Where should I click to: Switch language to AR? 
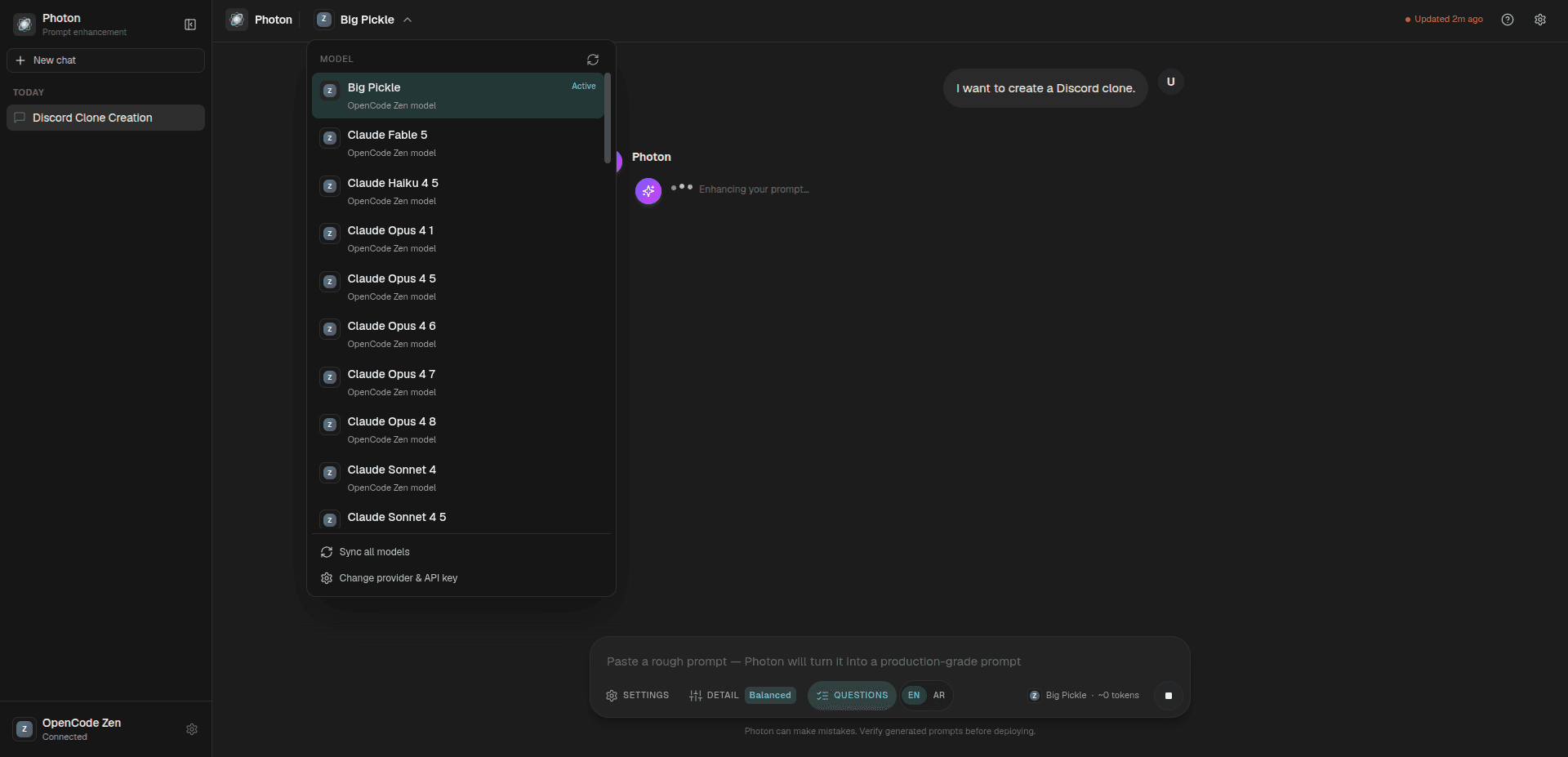coord(939,696)
